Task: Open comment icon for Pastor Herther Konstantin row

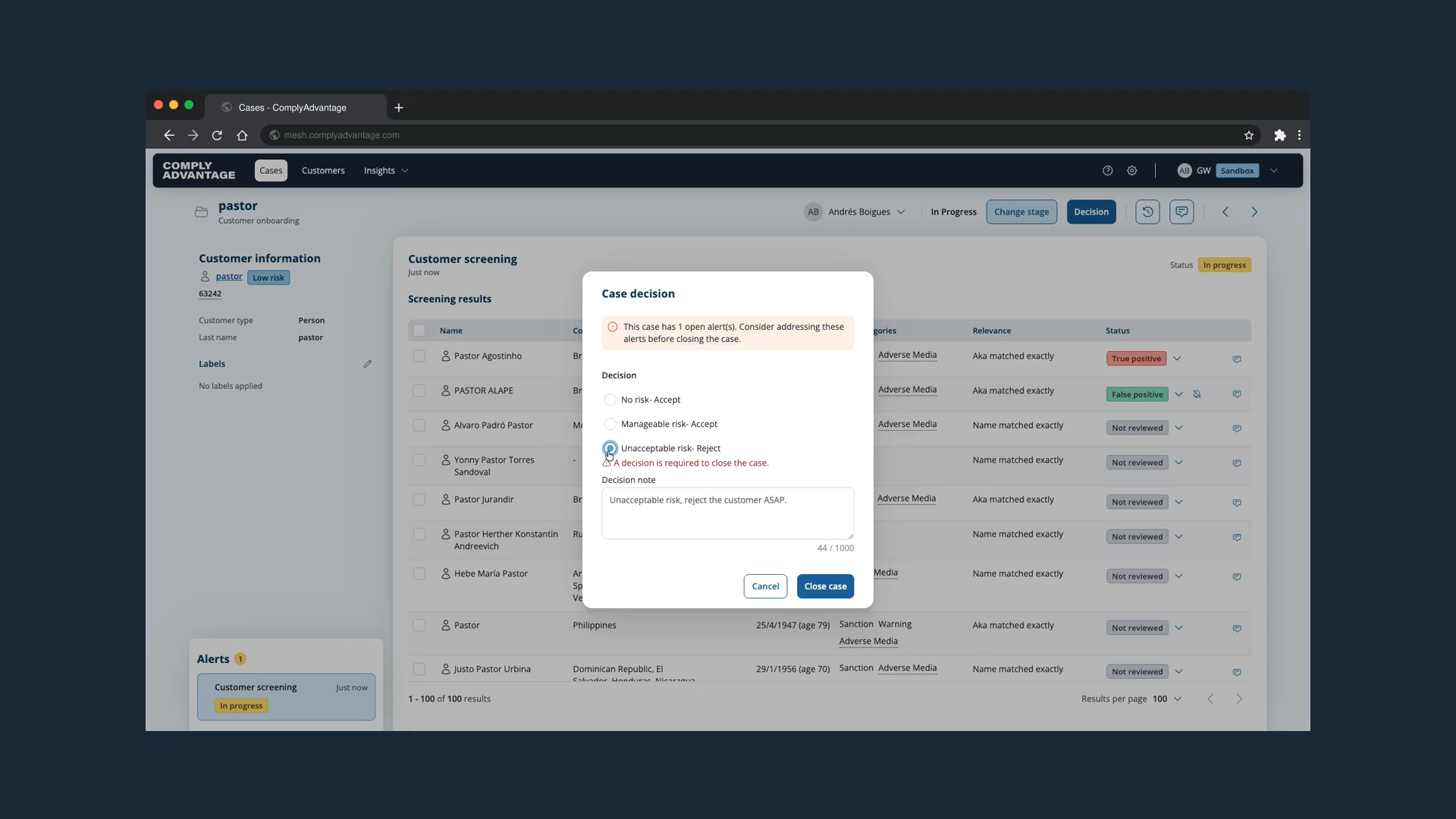Action: (1237, 538)
